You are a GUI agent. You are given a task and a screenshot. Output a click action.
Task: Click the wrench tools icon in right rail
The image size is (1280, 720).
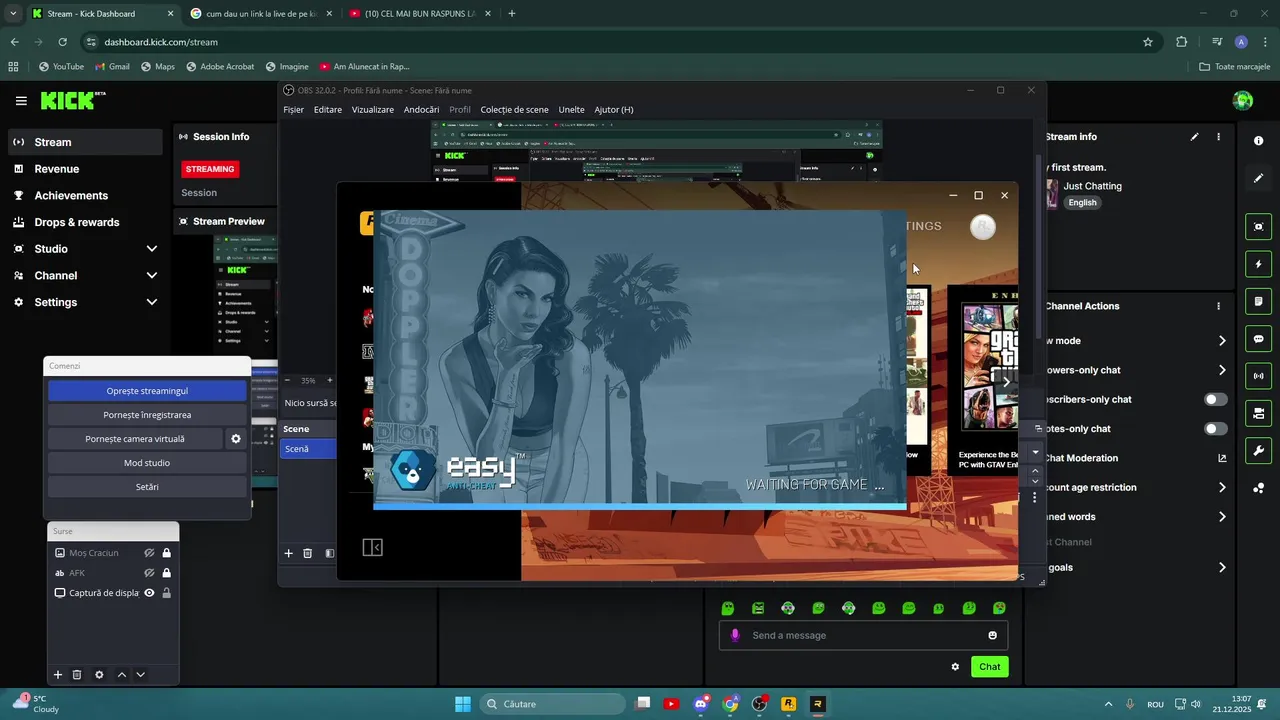point(1259,450)
